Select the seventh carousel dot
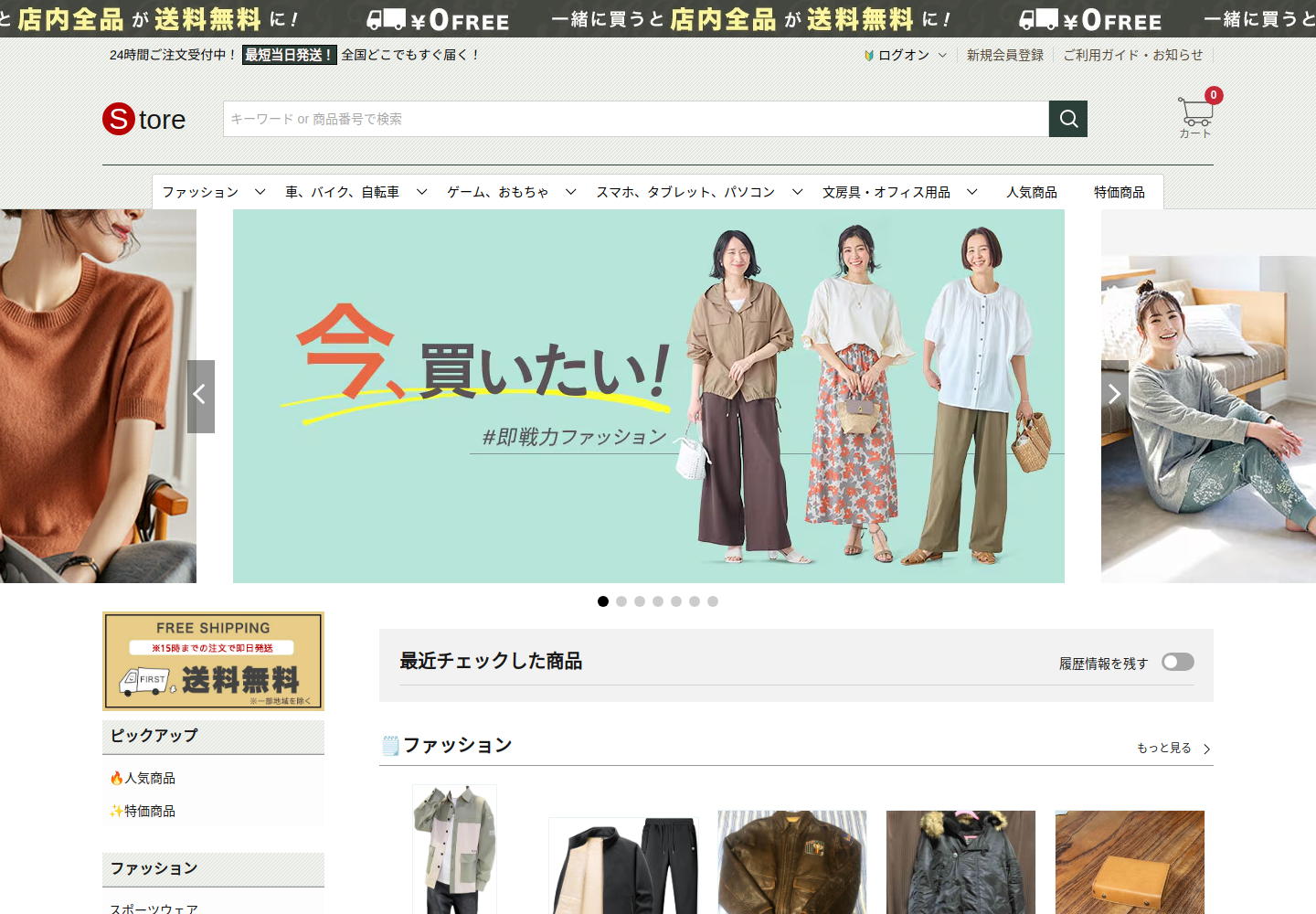1316x914 pixels. [713, 601]
